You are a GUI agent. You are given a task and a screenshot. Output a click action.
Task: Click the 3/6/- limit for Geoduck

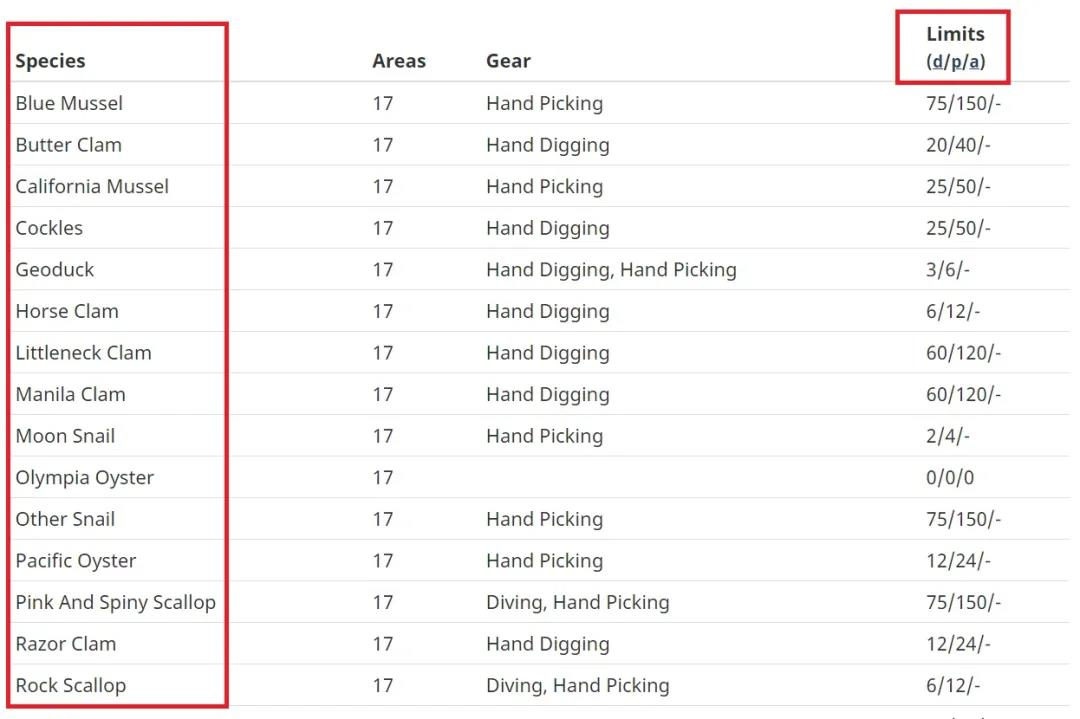[x=947, y=269]
